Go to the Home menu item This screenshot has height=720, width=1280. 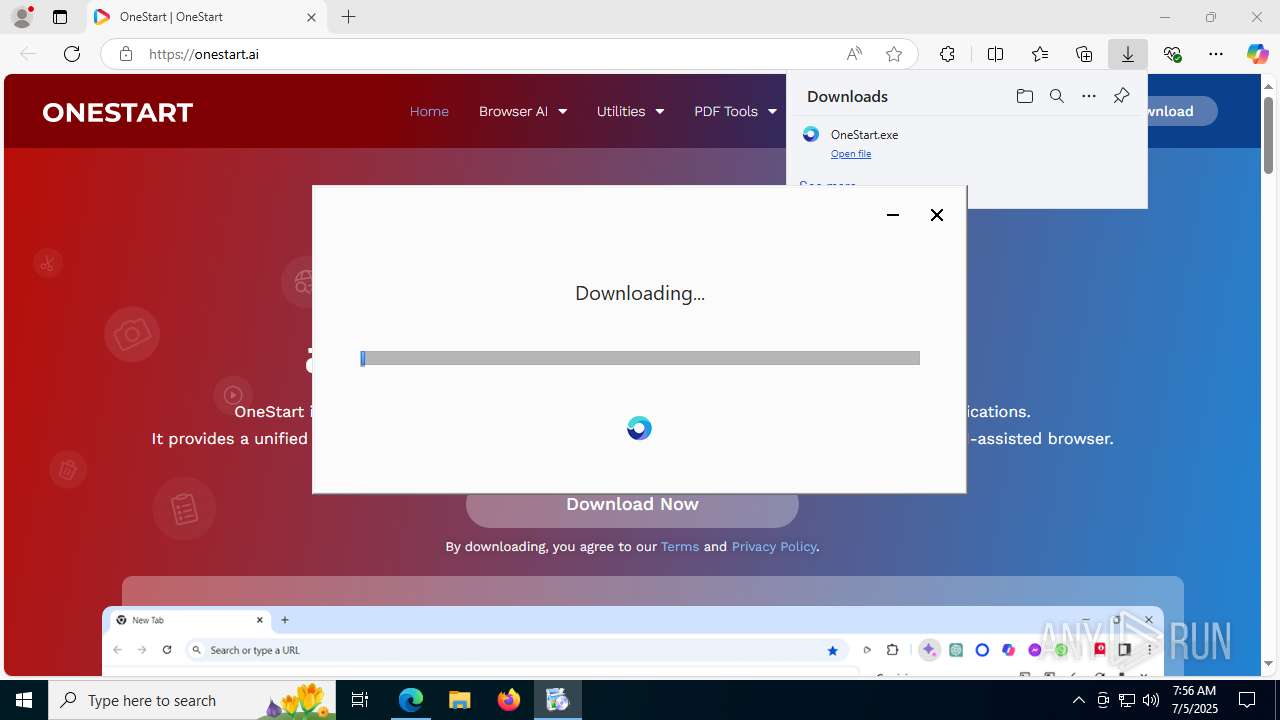pos(429,111)
